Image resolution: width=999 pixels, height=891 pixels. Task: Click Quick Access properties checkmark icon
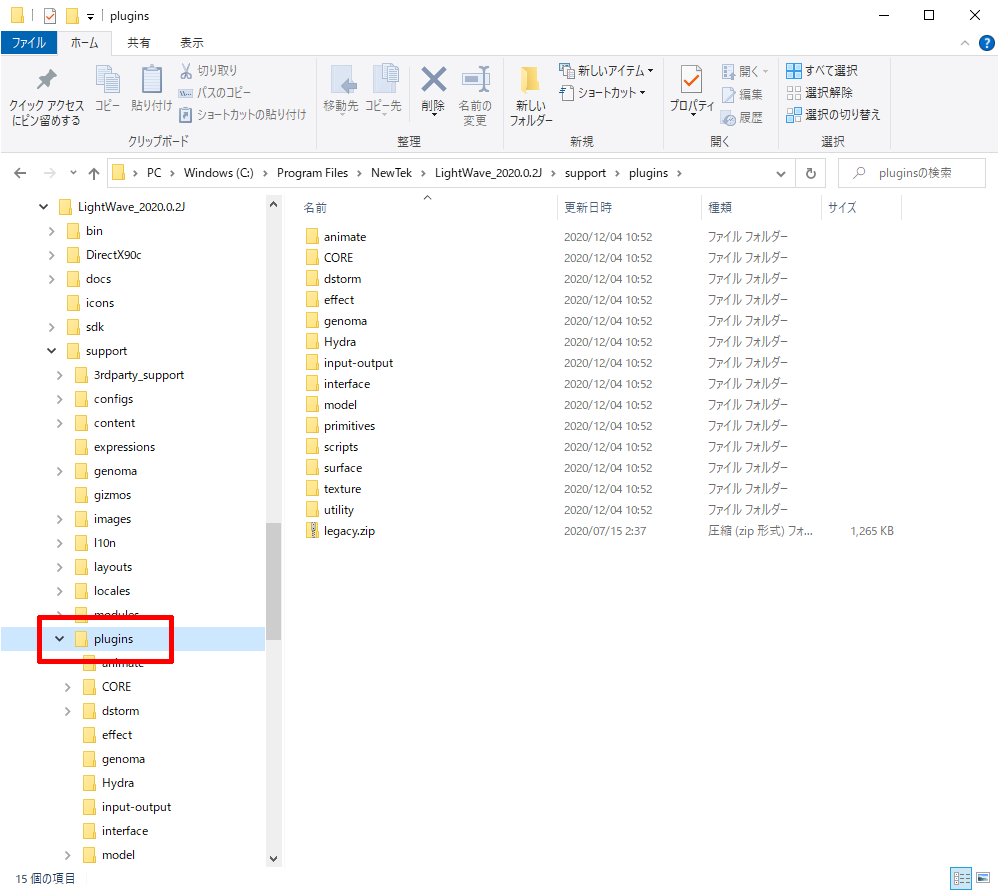[50, 15]
